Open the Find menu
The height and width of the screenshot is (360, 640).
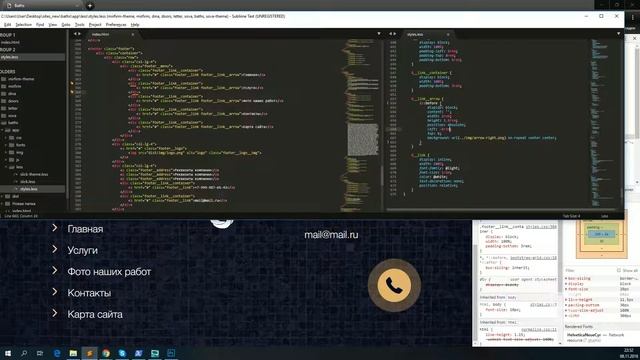[40, 25]
